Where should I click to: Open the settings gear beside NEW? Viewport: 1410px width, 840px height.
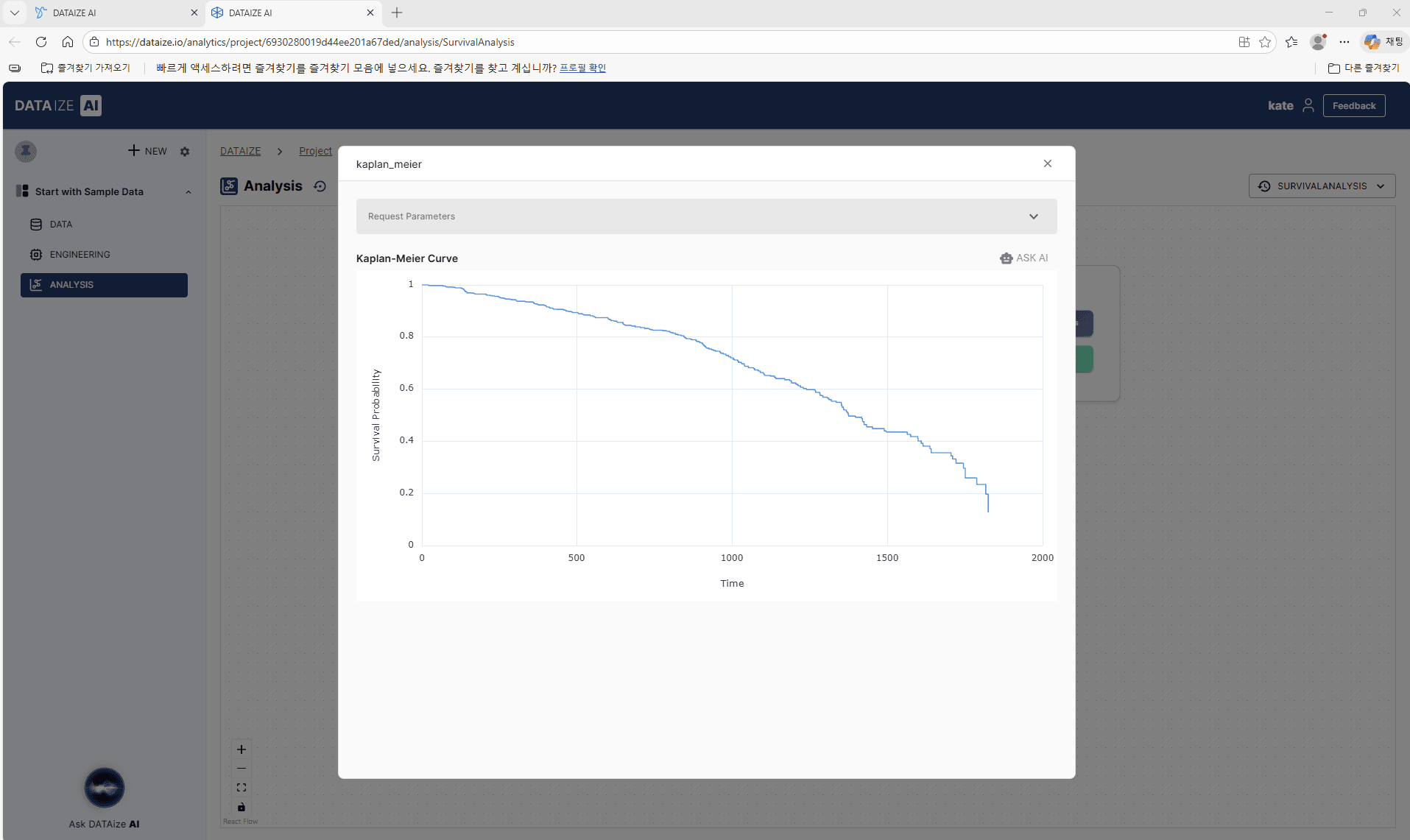point(184,151)
